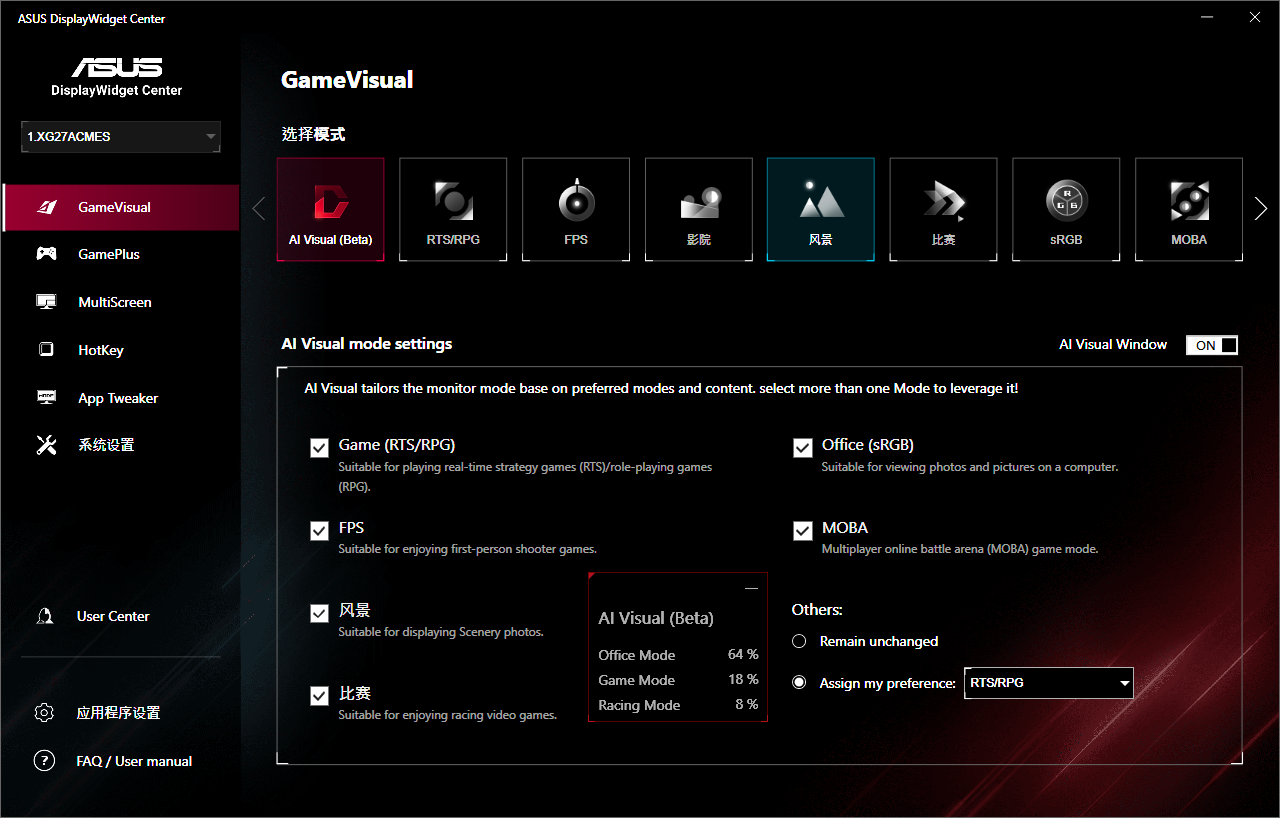Image resolution: width=1280 pixels, height=818 pixels.
Task: Close the ASUS DisplayWidget Center window
Action: (x=1255, y=17)
